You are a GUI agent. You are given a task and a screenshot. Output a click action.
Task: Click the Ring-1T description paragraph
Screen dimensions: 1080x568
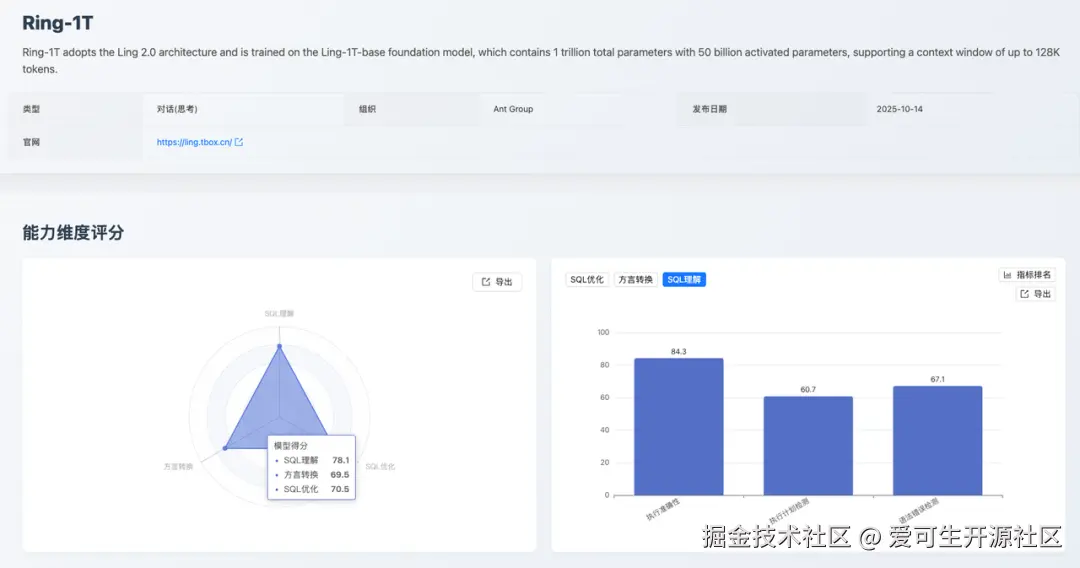pos(541,61)
